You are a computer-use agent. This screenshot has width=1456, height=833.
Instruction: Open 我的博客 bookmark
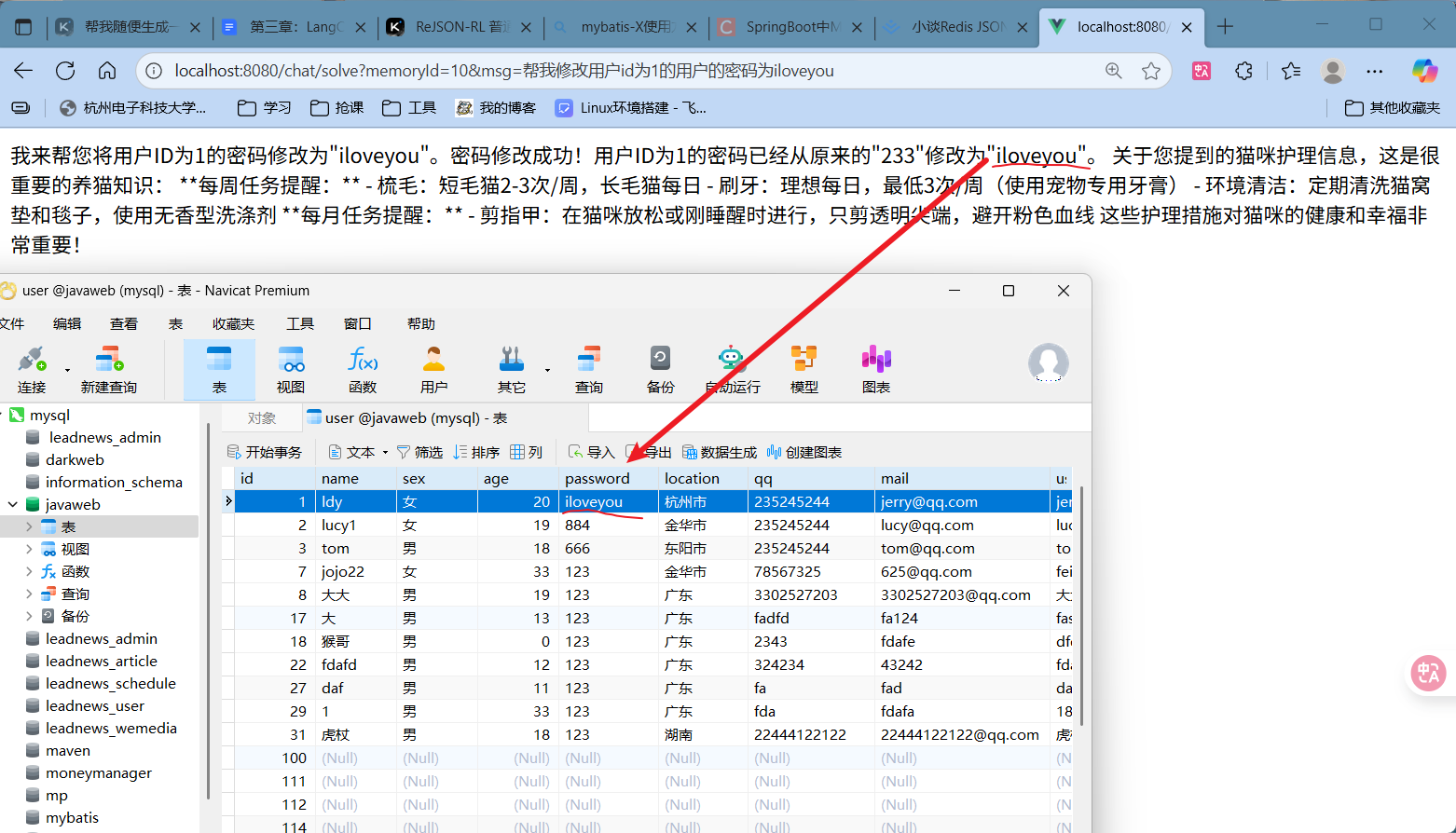tap(496, 108)
